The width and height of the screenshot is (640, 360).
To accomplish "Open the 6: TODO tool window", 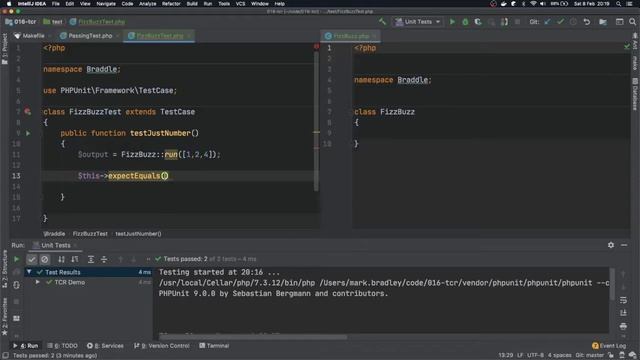I will [62, 346].
